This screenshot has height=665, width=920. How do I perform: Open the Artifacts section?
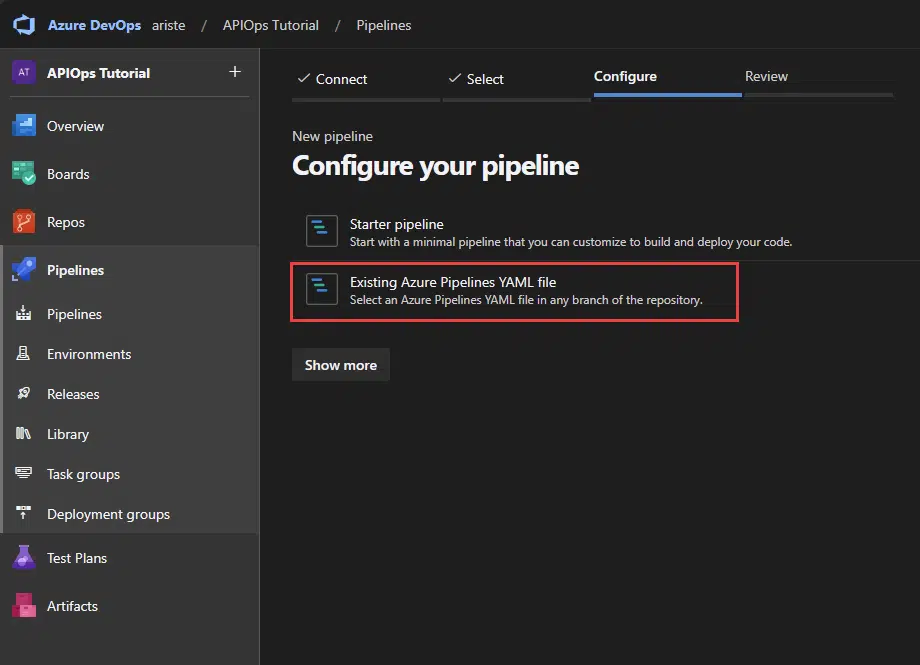pyautogui.click(x=72, y=606)
